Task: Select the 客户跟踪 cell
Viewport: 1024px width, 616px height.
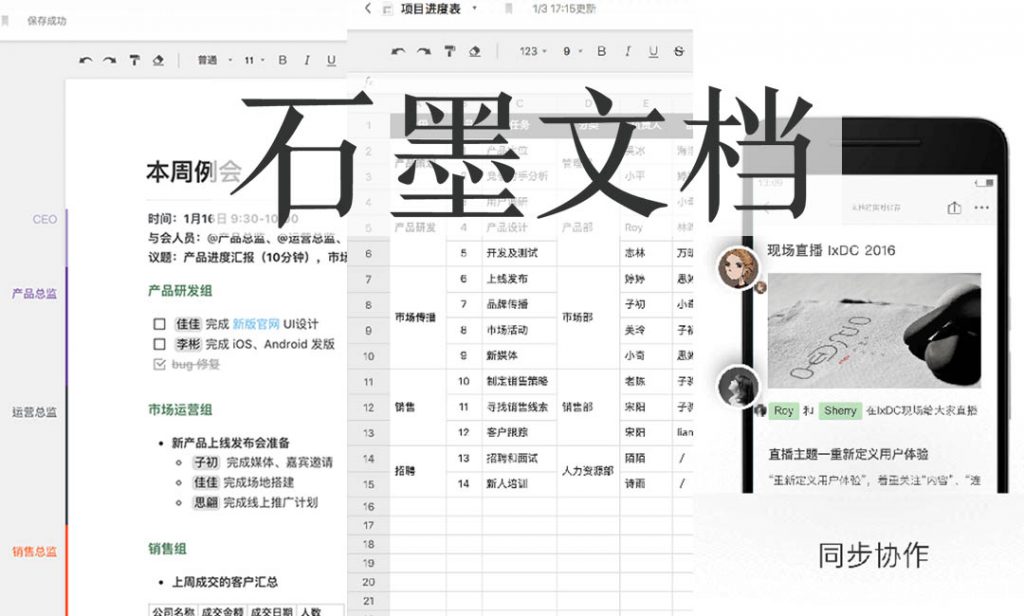Action: tap(521, 432)
